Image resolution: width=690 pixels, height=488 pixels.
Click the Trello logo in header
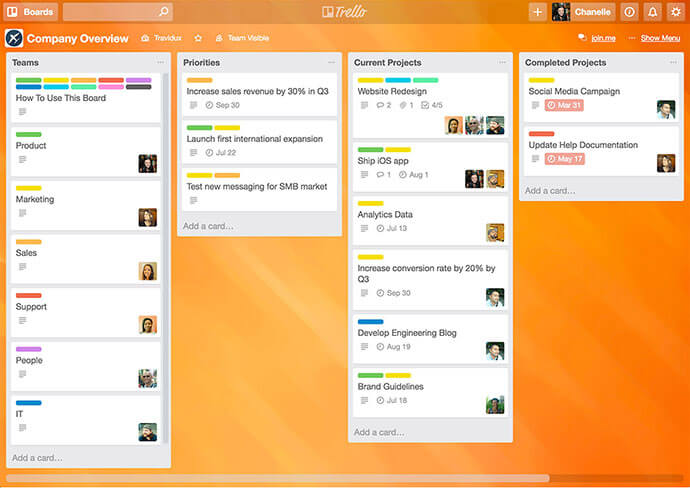[345, 12]
